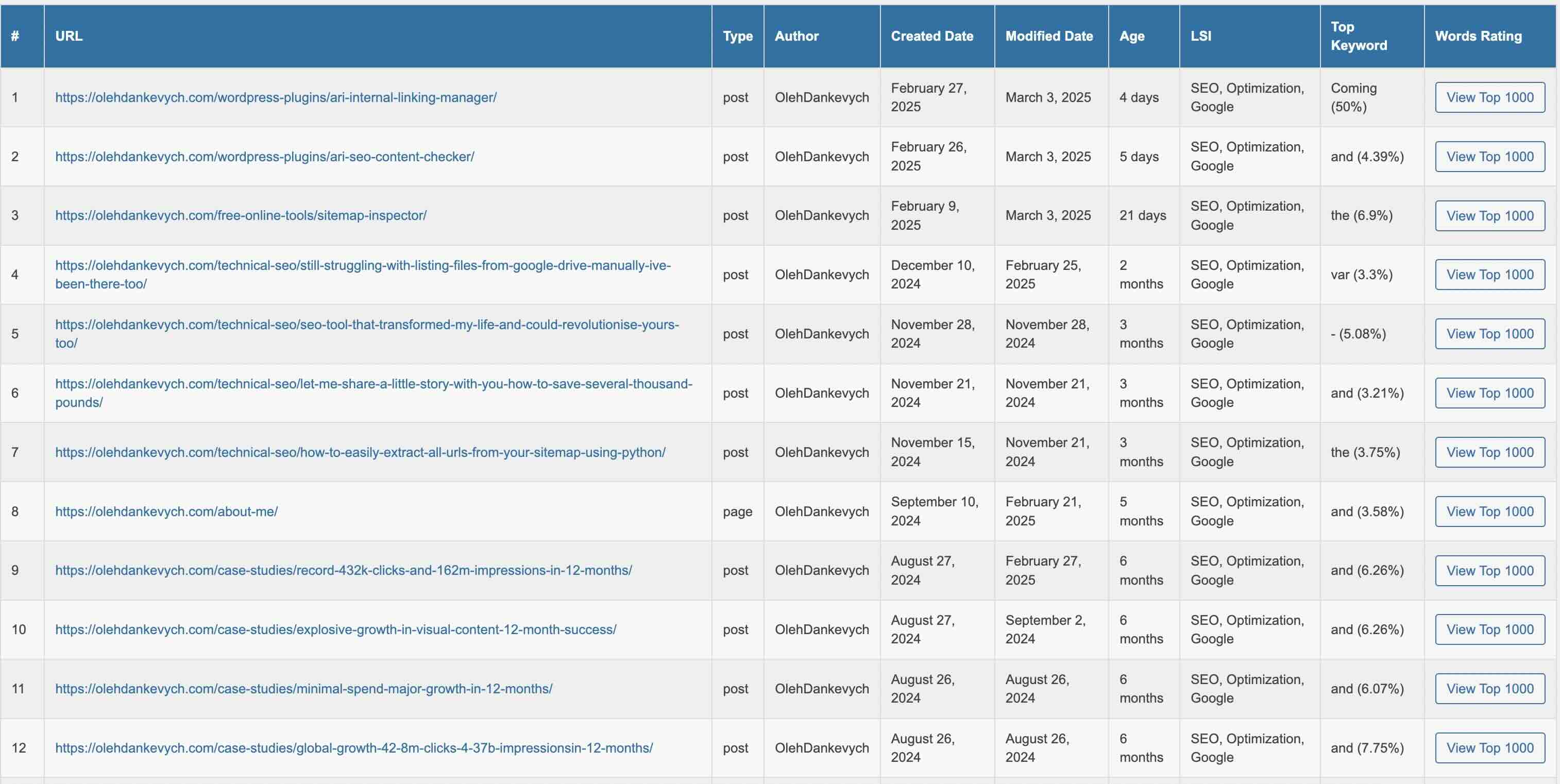1560x784 pixels.
Task: Open the extract-all-urls-from-your-sitemap link
Action: point(360,452)
